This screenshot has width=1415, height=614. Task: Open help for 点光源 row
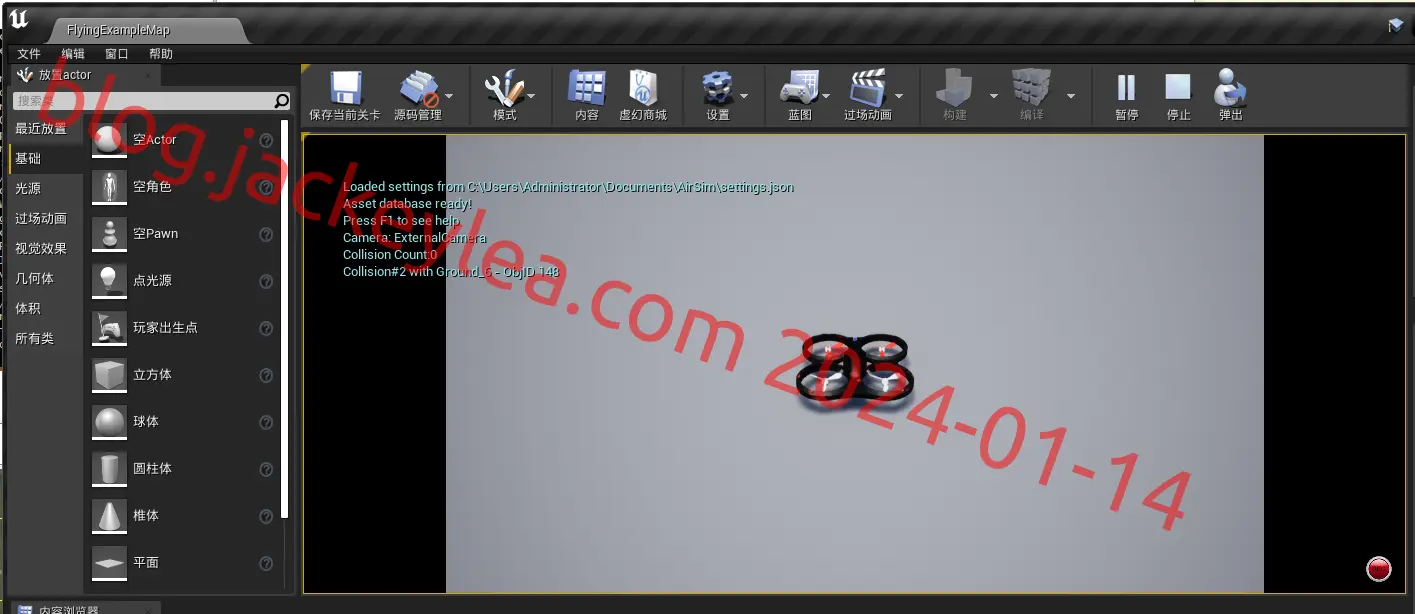pos(266,282)
